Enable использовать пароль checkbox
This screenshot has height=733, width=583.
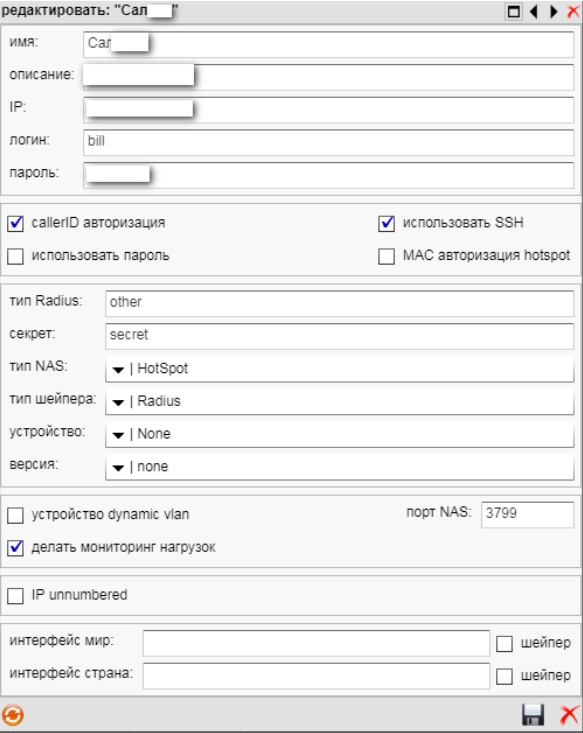point(15,256)
